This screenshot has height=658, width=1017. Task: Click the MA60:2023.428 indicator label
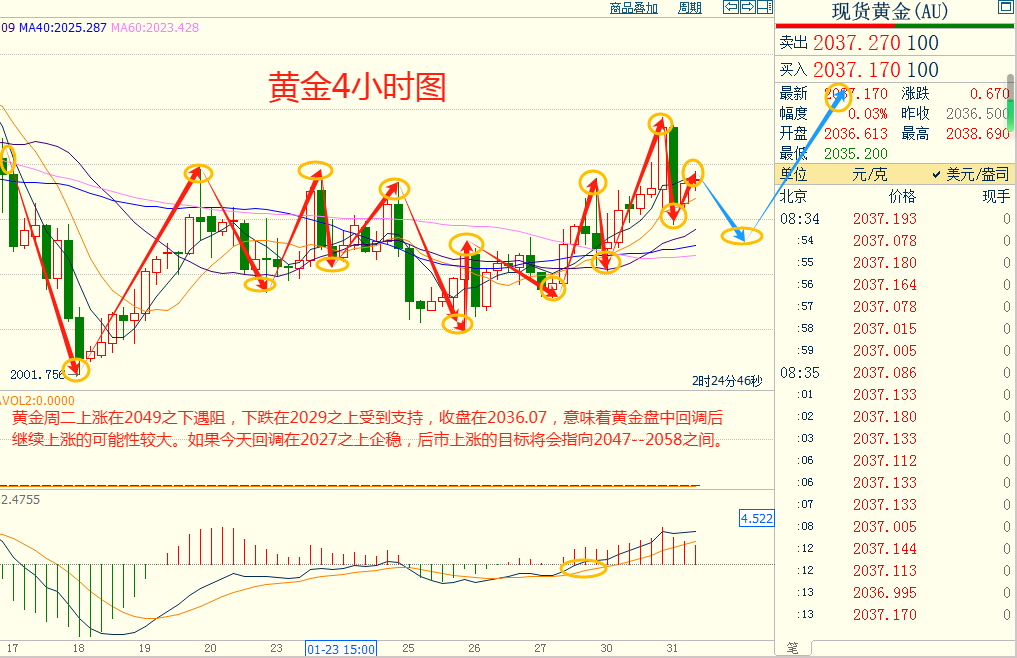[x=155, y=28]
